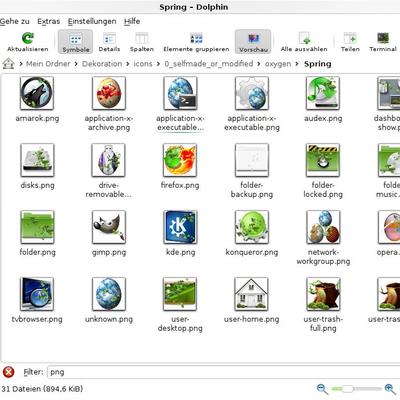Expand arrow before Spring breadcrumb
The width and height of the screenshot is (400, 400).
[297, 64]
